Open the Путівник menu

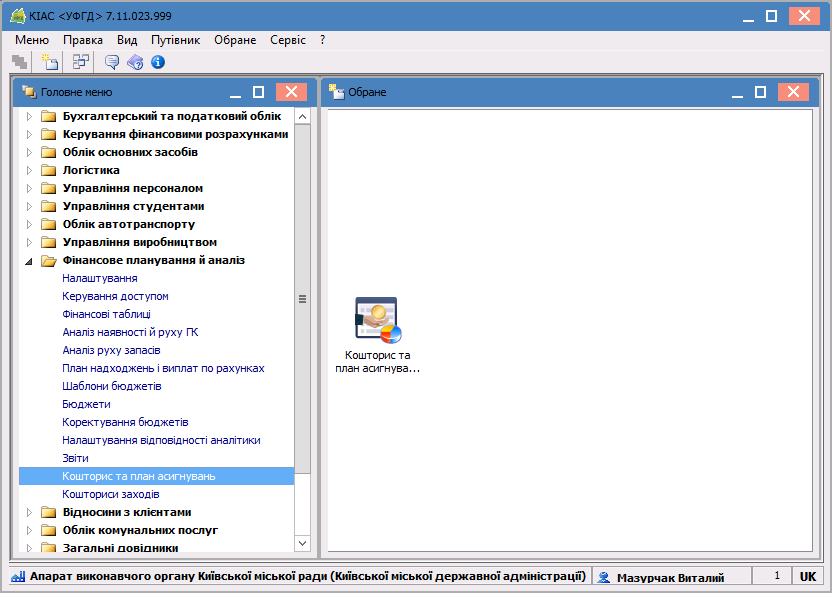coord(175,39)
